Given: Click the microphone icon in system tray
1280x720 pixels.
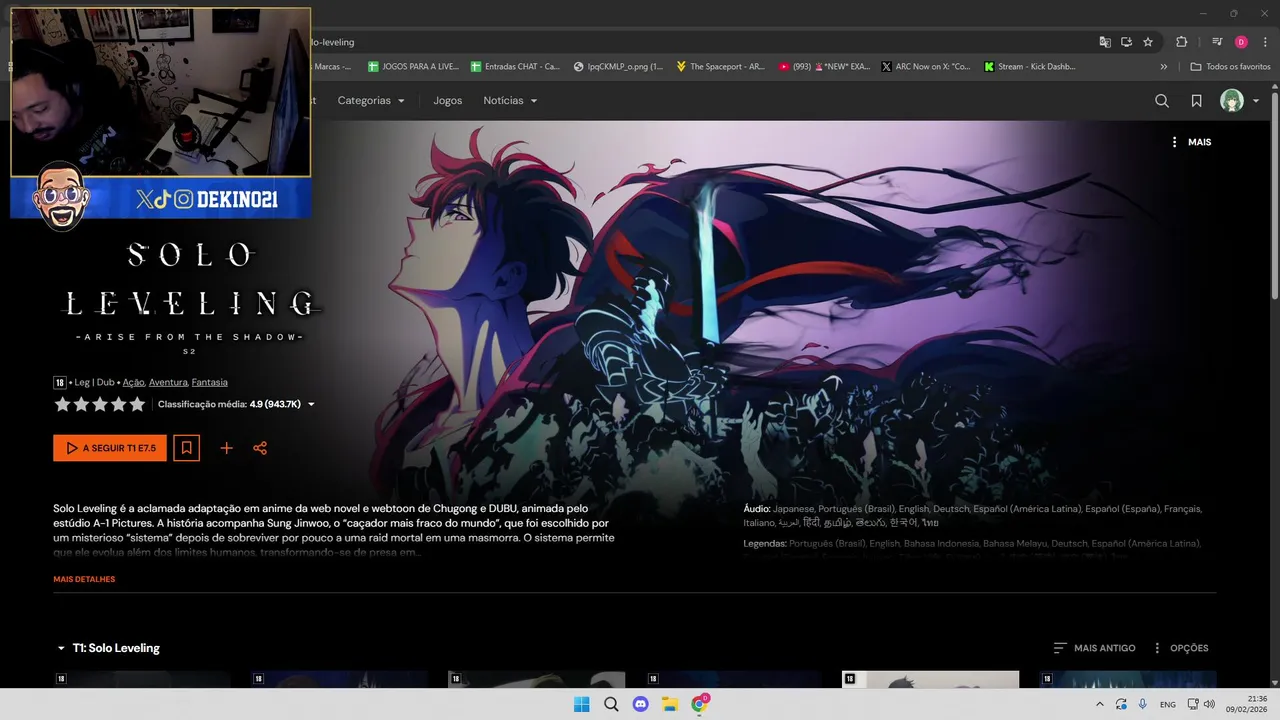Looking at the screenshot, I should (x=1143, y=704).
